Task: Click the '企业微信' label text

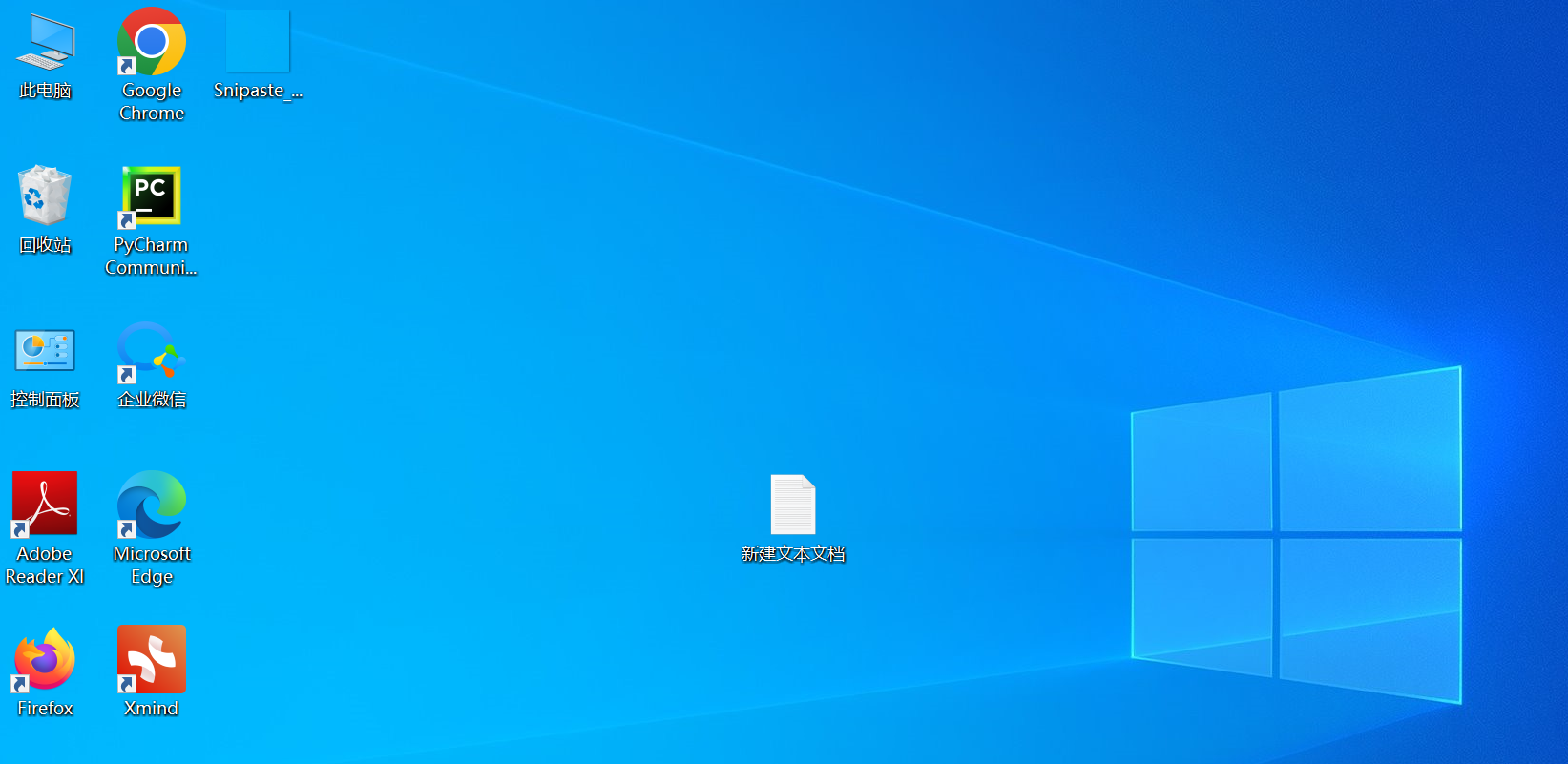Action: (x=152, y=399)
